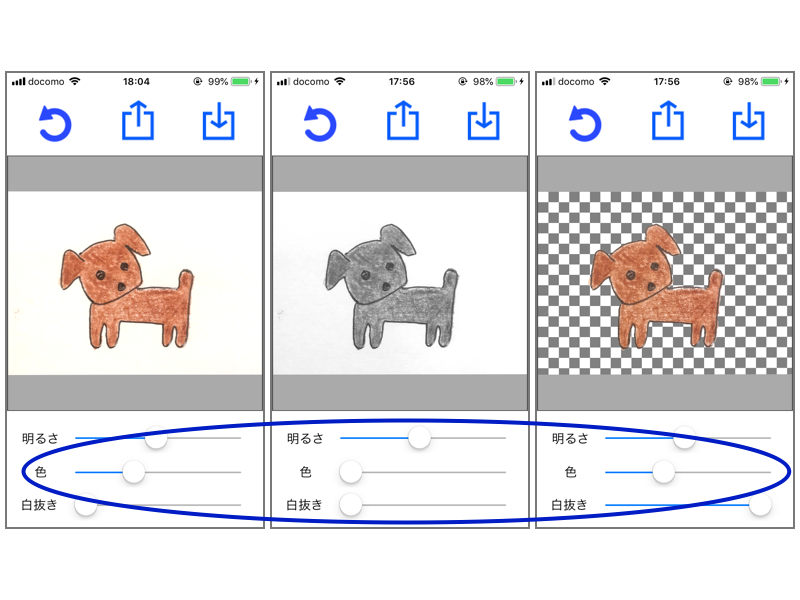
Task: Click the 明るさ slider knob in the checkerboard screen
Action: [684, 438]
